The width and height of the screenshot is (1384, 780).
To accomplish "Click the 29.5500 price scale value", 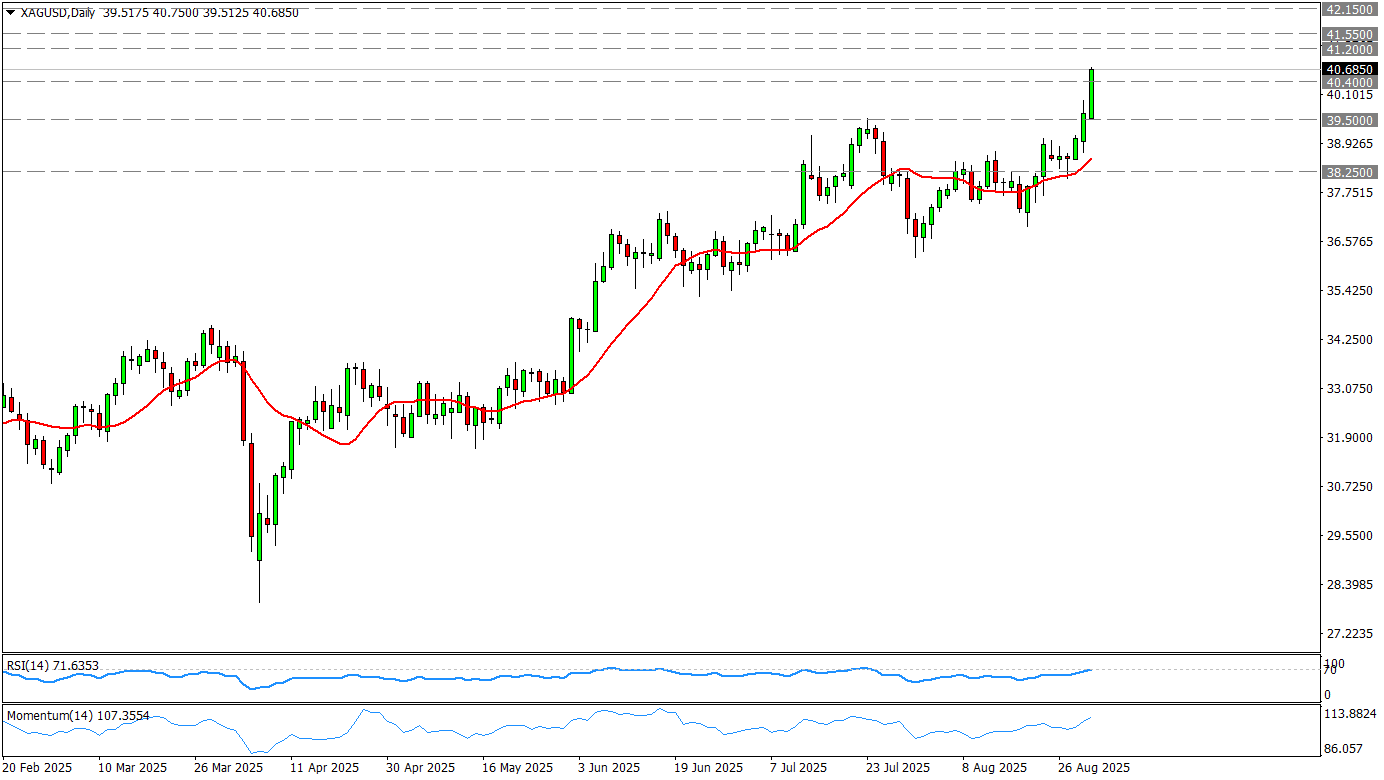I will click(x=1348, y=536).
